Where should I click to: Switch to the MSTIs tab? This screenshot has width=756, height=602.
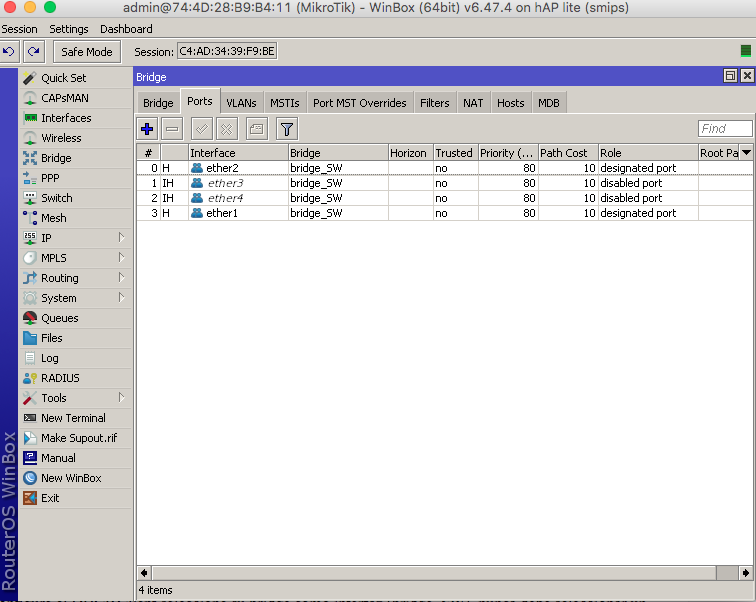tap(284, 103)
